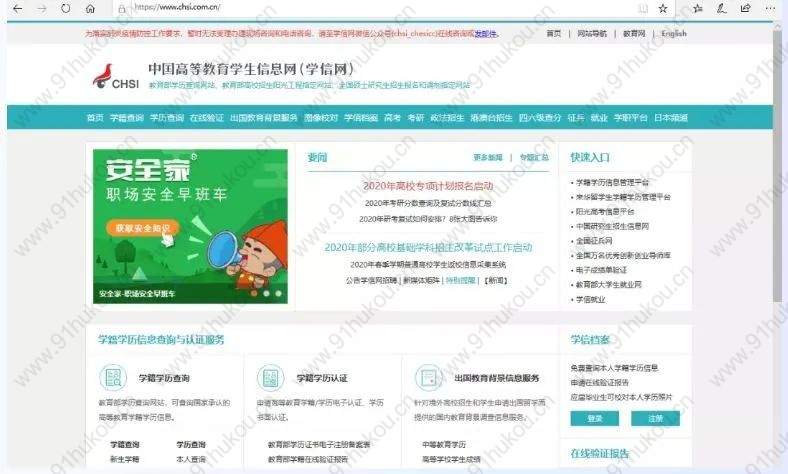
Task: Open 日本频道 navigation item
Action: coord(671,118)
